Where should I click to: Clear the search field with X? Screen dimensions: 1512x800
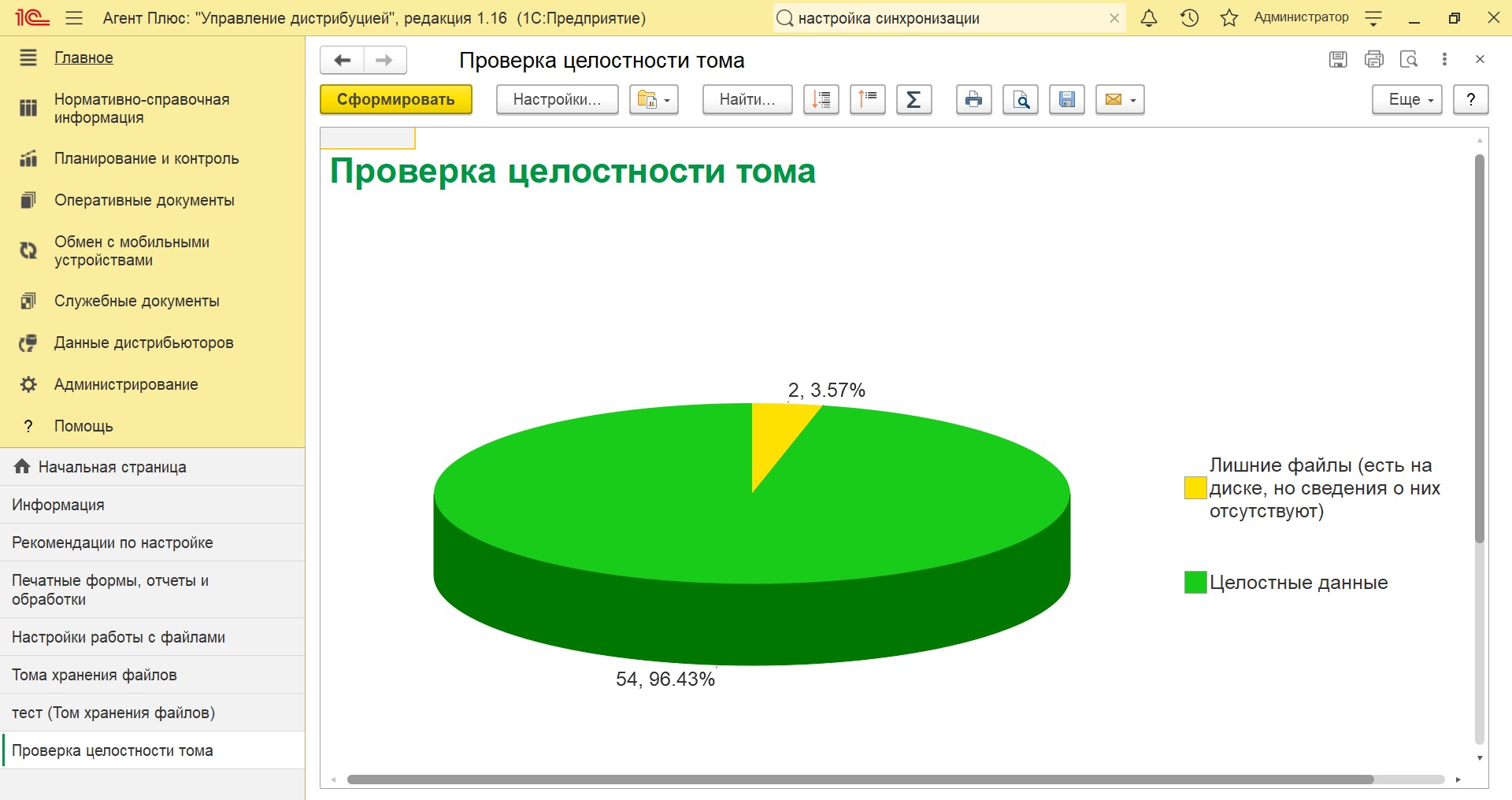point(1114,18)
